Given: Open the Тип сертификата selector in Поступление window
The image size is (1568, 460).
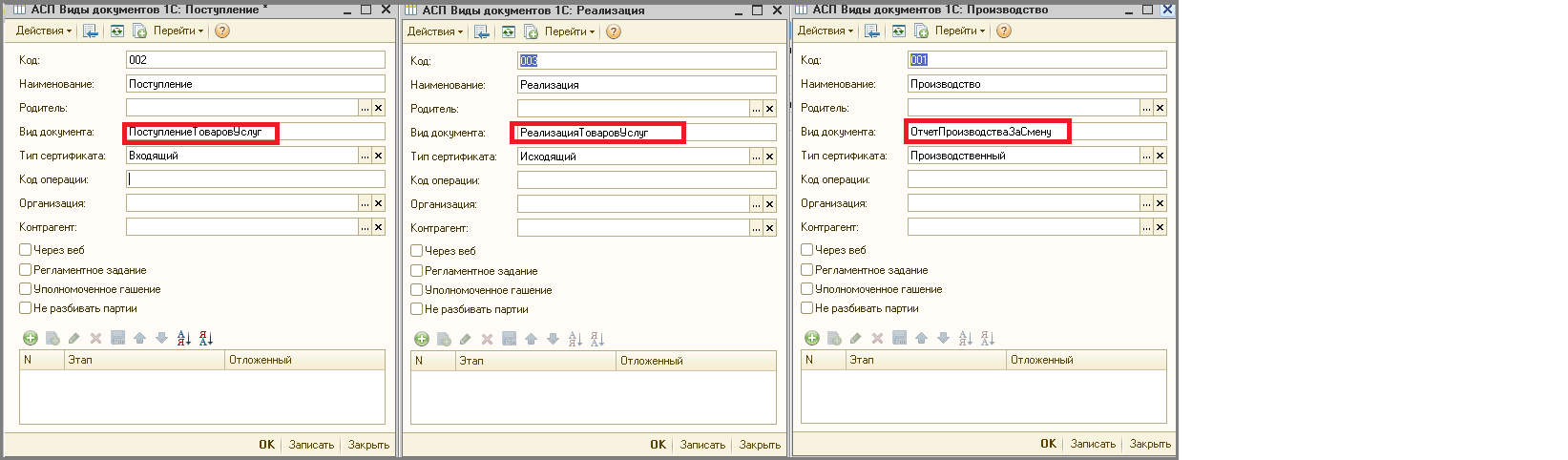Looking at the screenshot, I should click(x=365, y=156).
